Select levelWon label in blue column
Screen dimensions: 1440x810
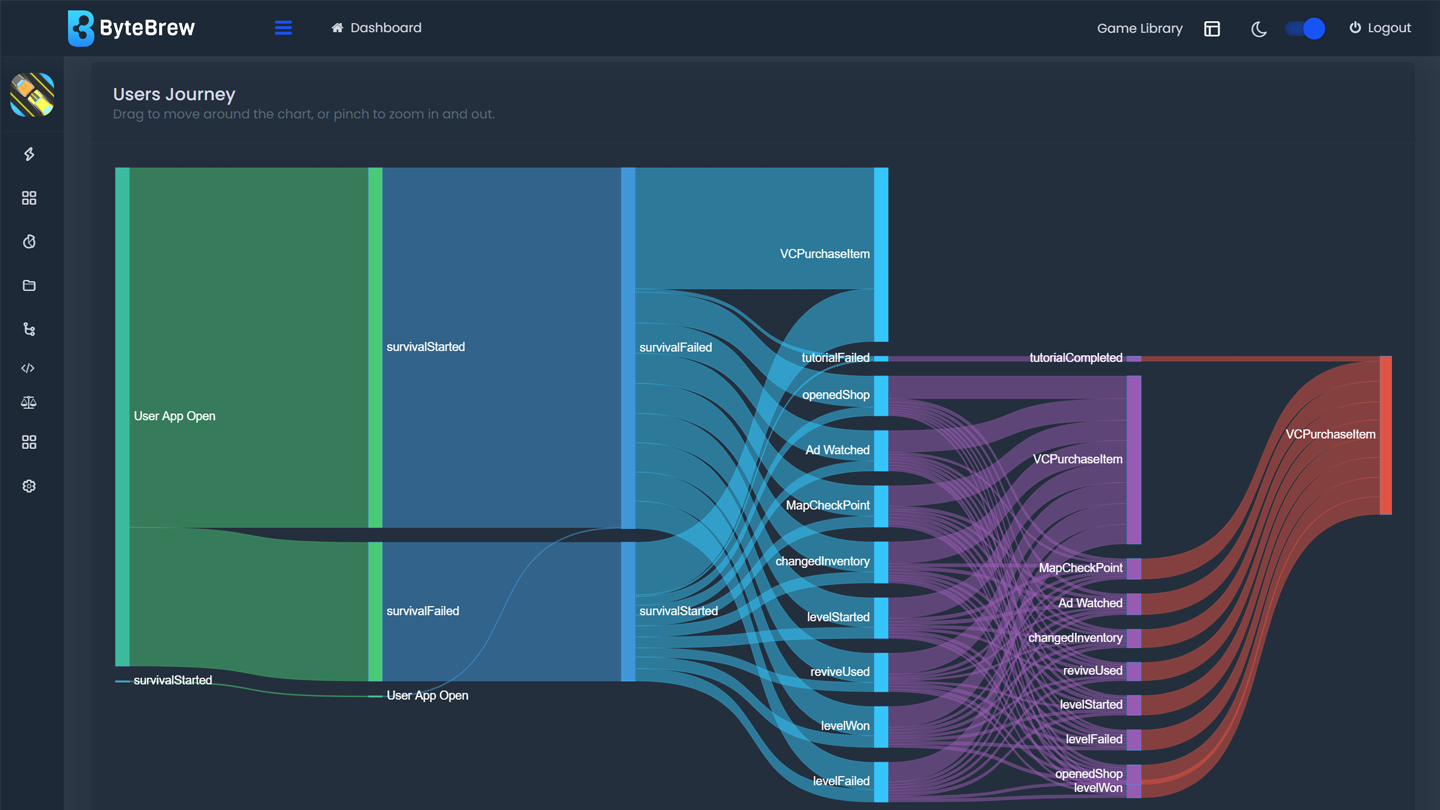point(845,726)
